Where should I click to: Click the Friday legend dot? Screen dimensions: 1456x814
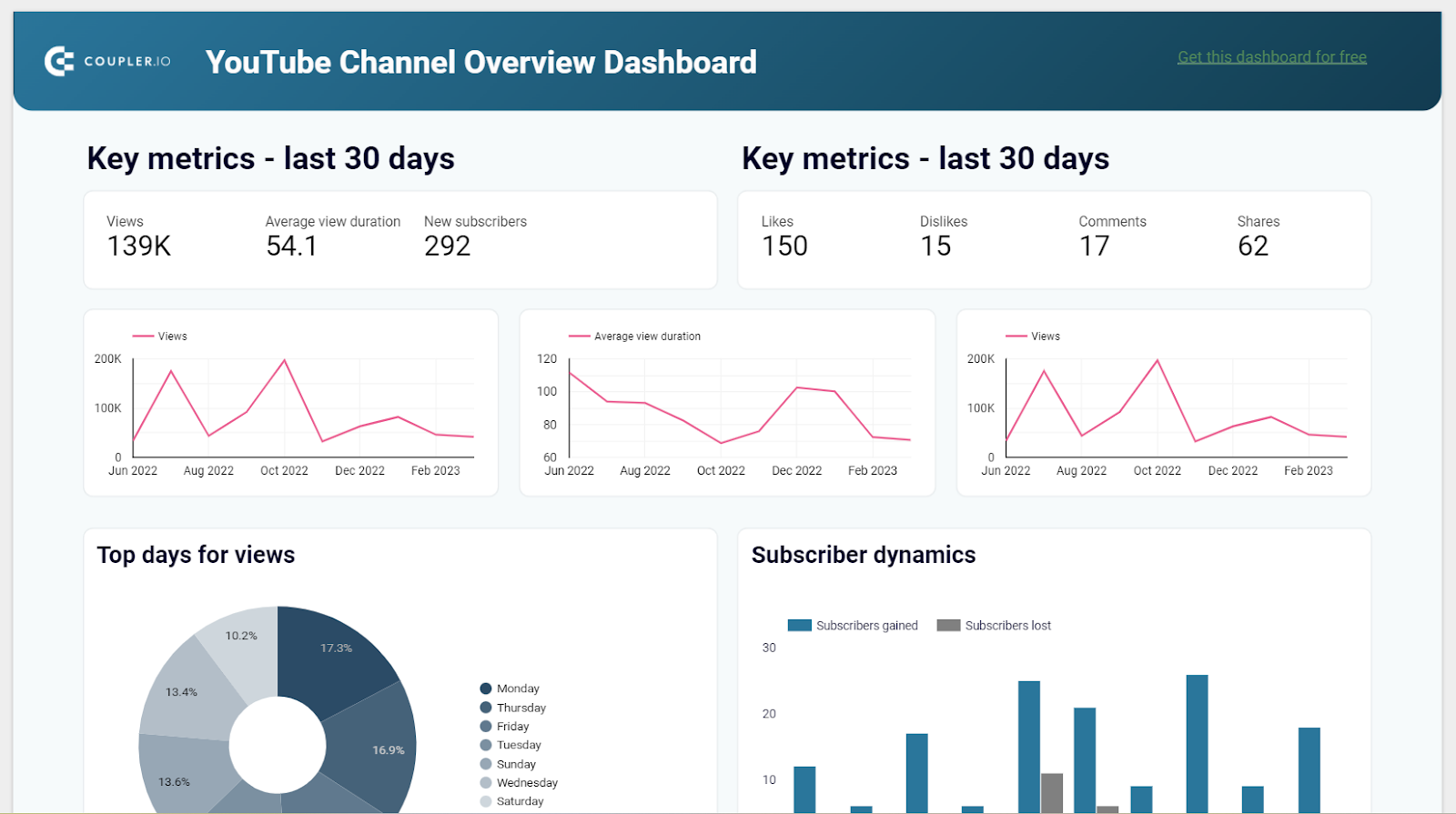486,727
